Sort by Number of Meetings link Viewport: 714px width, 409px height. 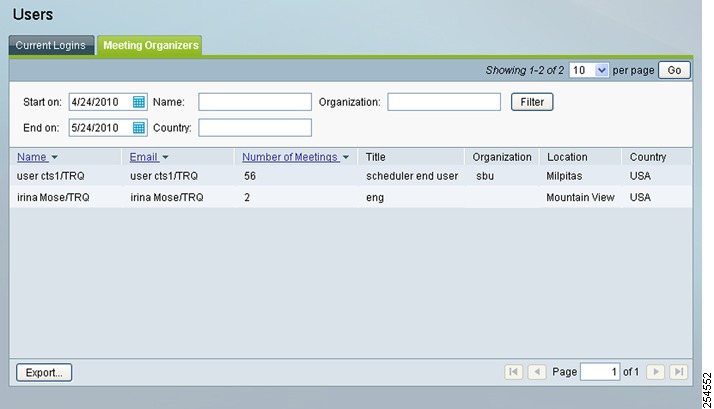[x=290, y=157]
